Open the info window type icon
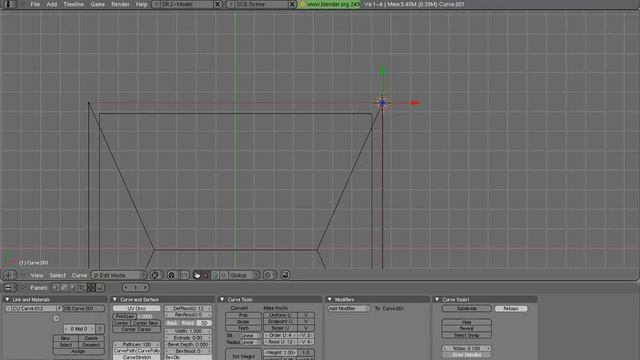The height and width of the screenshot is (360, 640). tap(9, 4)
